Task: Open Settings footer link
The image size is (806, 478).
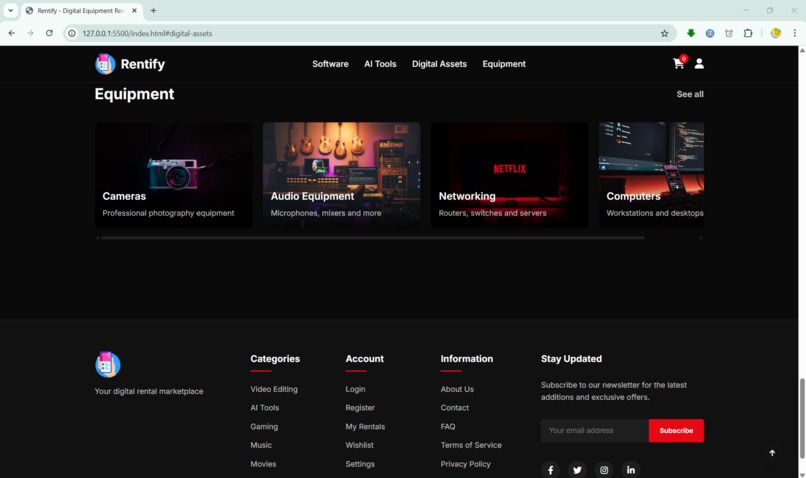Action: (360, 464)
